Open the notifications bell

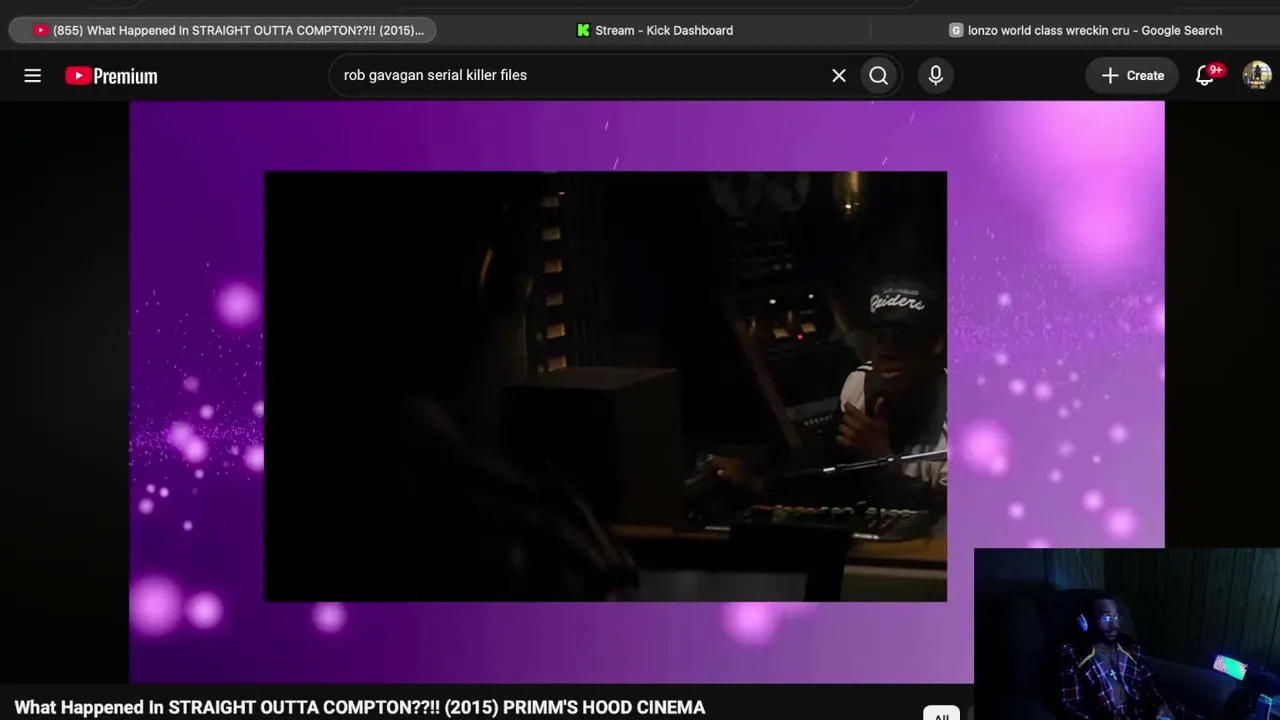(1205, 76)
